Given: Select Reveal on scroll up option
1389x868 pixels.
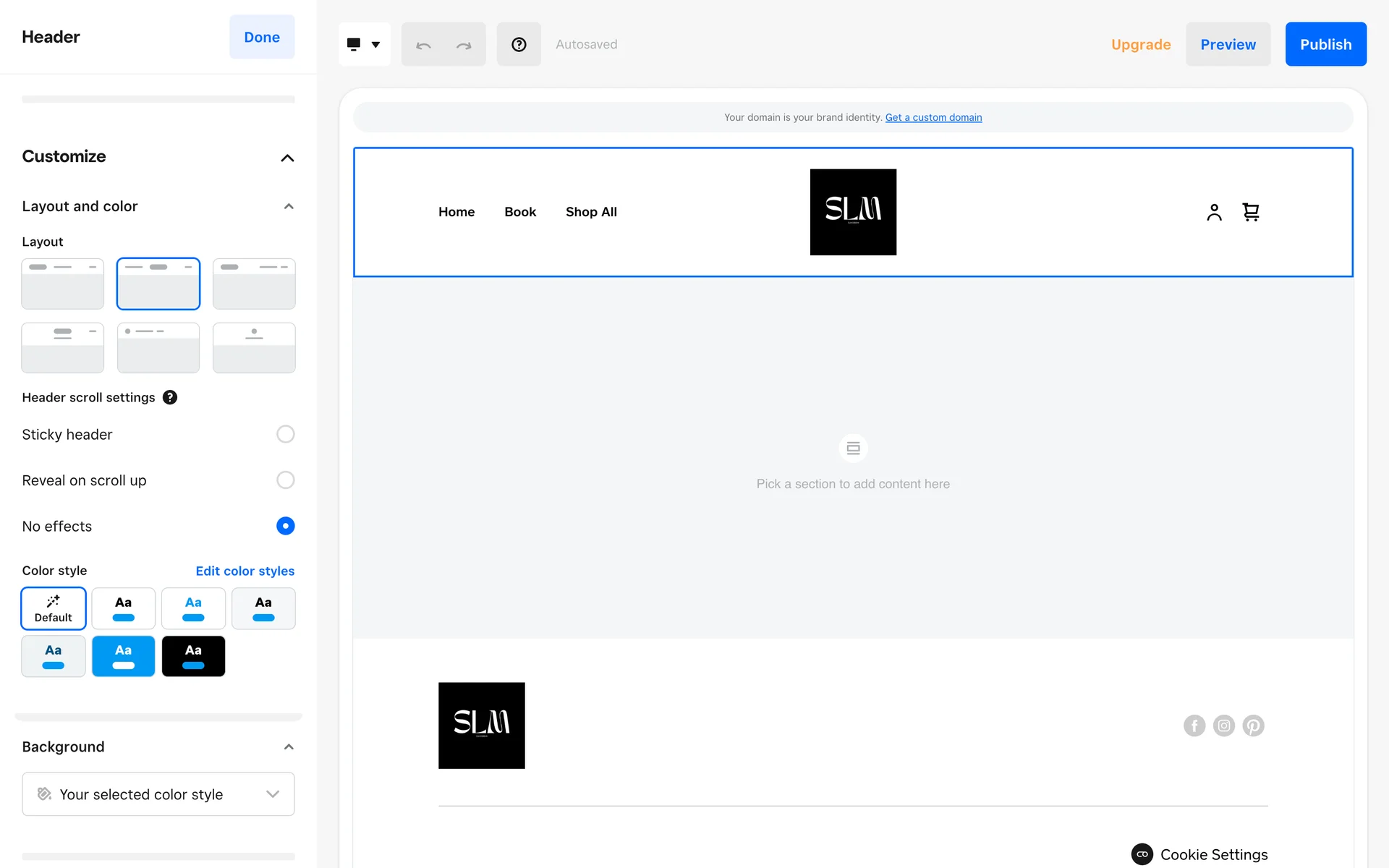Looking at the screenshot, I should pos(285,480).
